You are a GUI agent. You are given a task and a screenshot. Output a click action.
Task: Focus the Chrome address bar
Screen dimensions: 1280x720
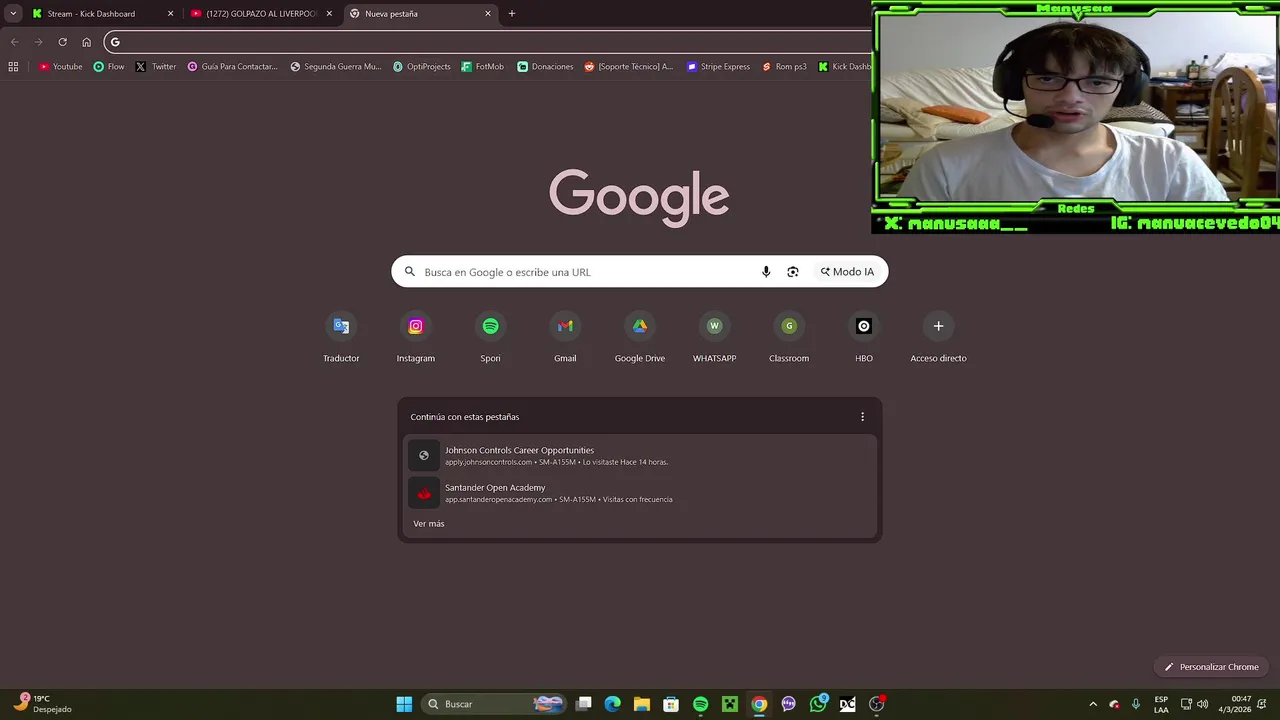click(490, 42)
